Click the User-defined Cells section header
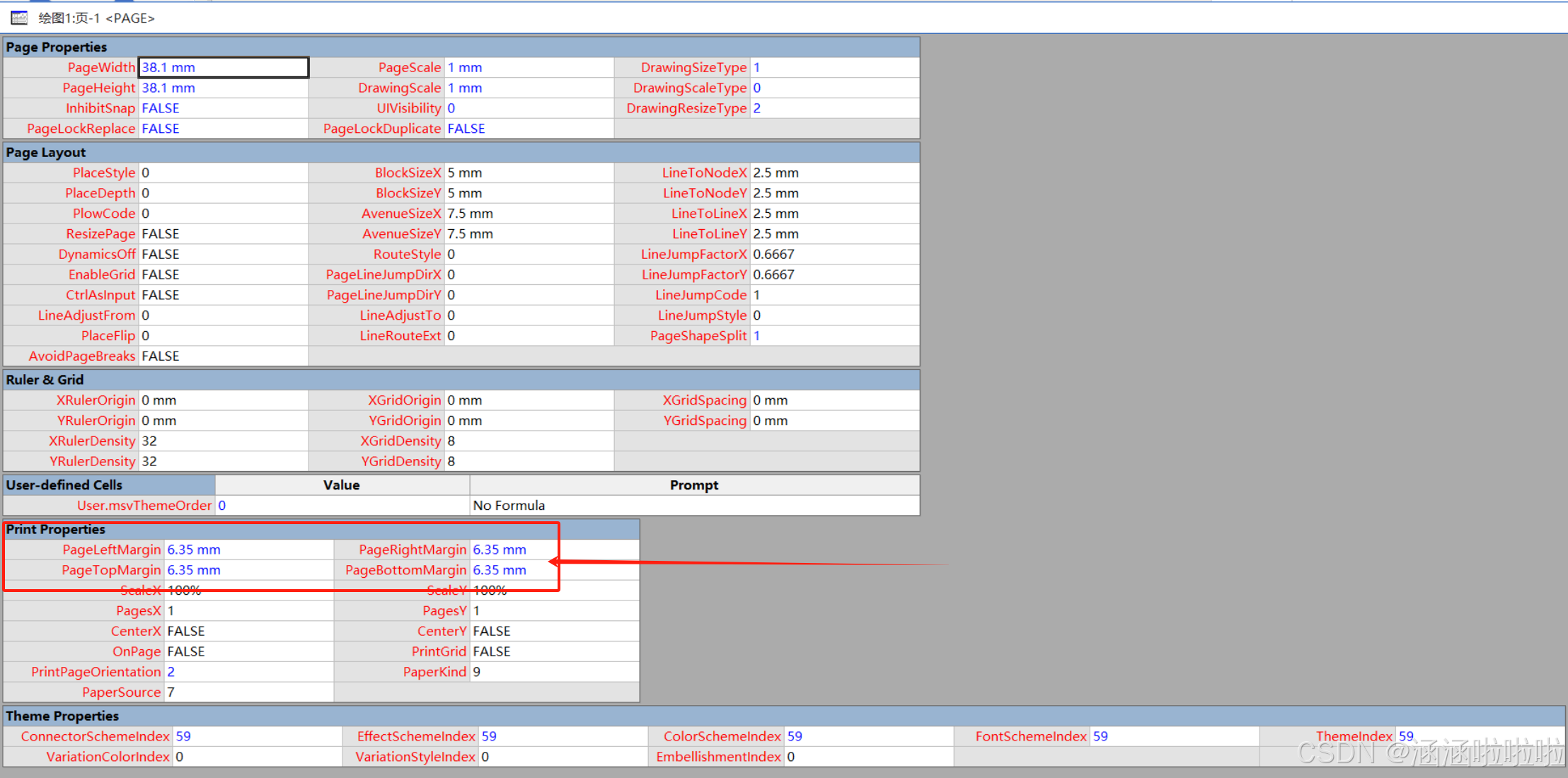 click(64, 485)
